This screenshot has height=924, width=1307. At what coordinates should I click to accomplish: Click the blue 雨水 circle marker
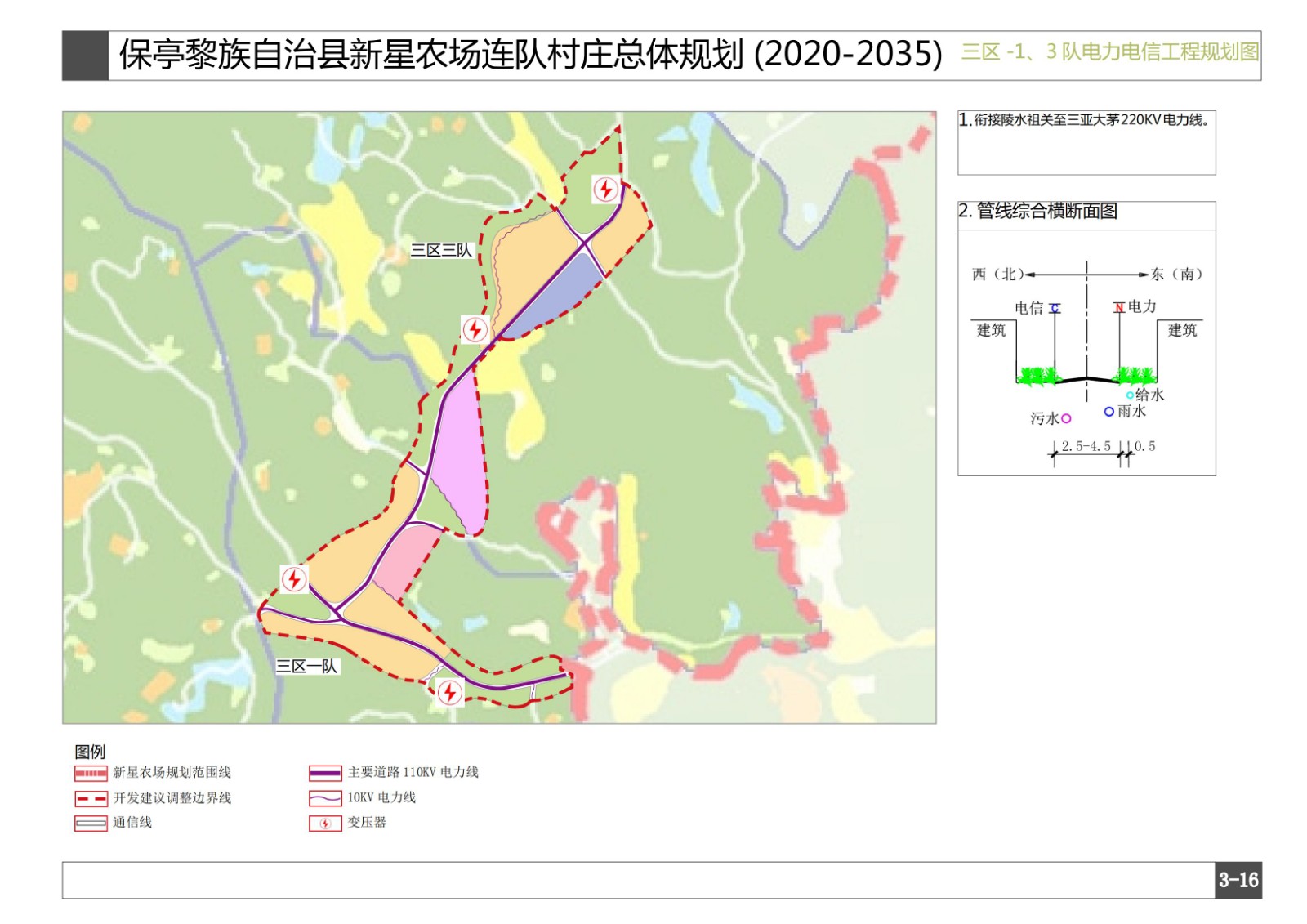[1108, 412]
